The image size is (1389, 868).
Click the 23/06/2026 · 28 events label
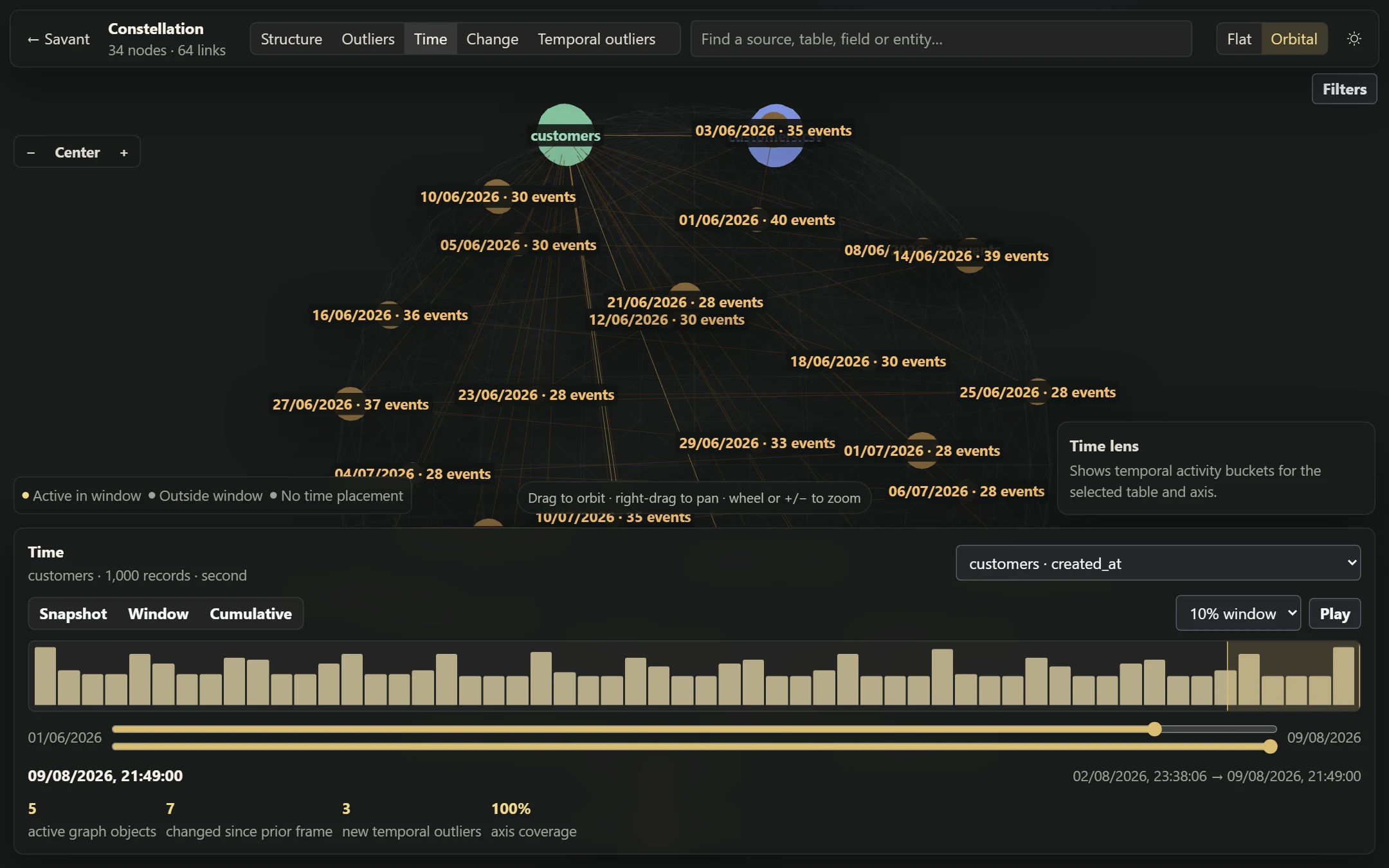pos(536,395)
